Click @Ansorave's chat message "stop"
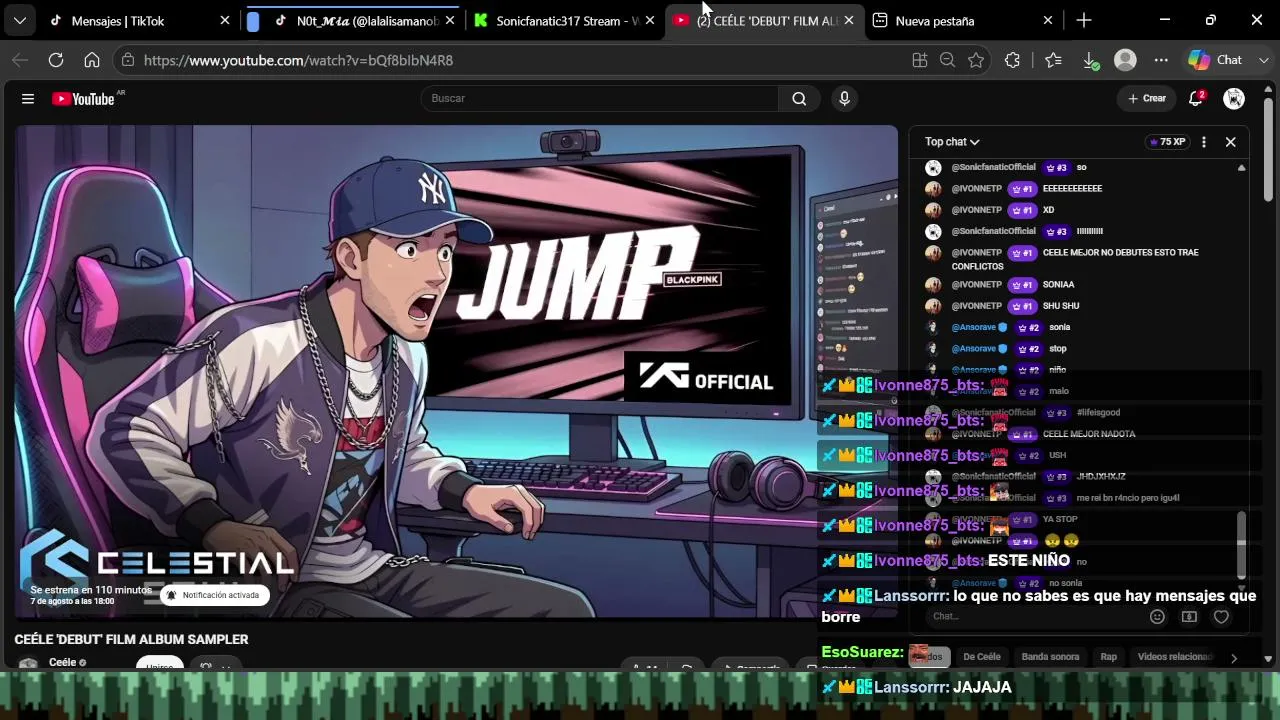Screen dimensions: 1280x720 pos(1058,349)
